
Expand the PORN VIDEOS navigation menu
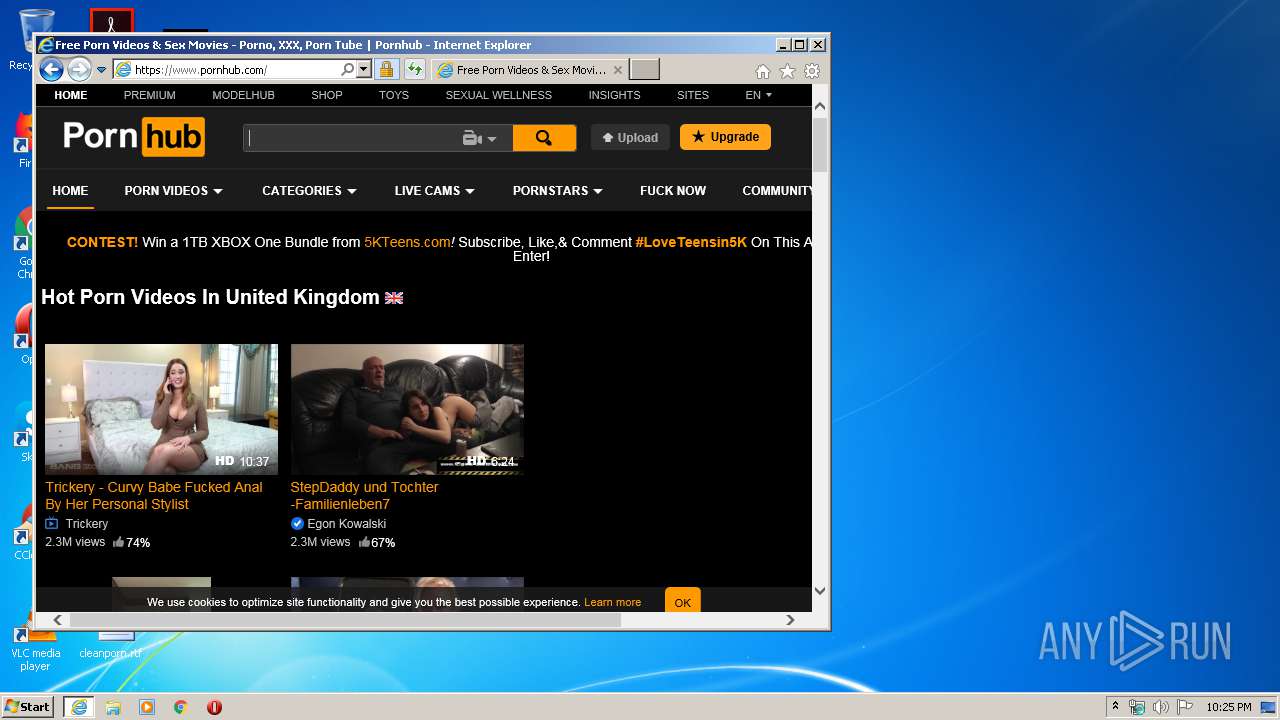(x=173, y=190)
